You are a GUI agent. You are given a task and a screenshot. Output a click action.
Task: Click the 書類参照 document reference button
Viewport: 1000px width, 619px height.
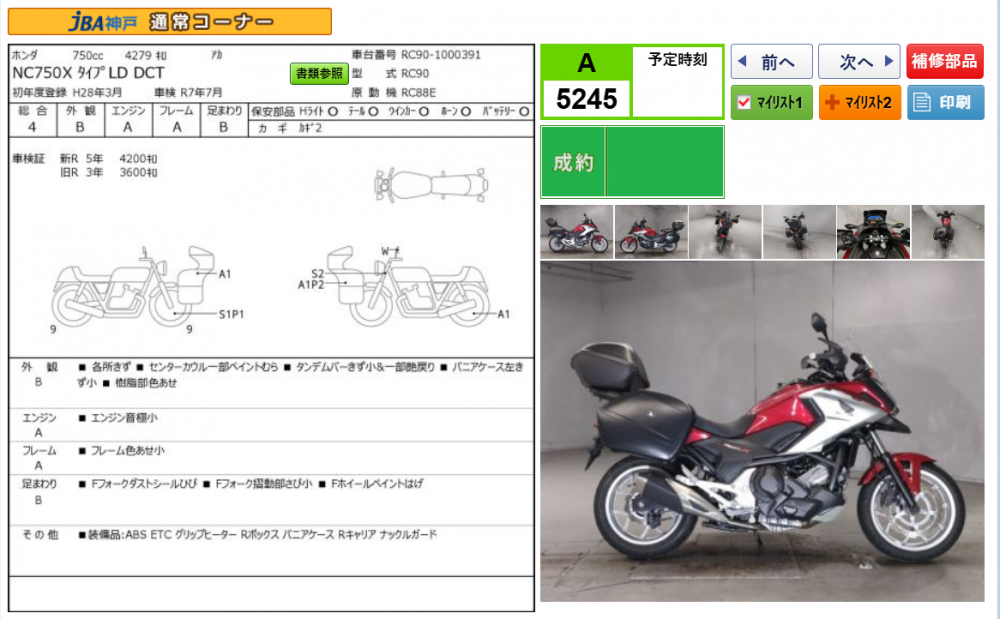[319, 73]
